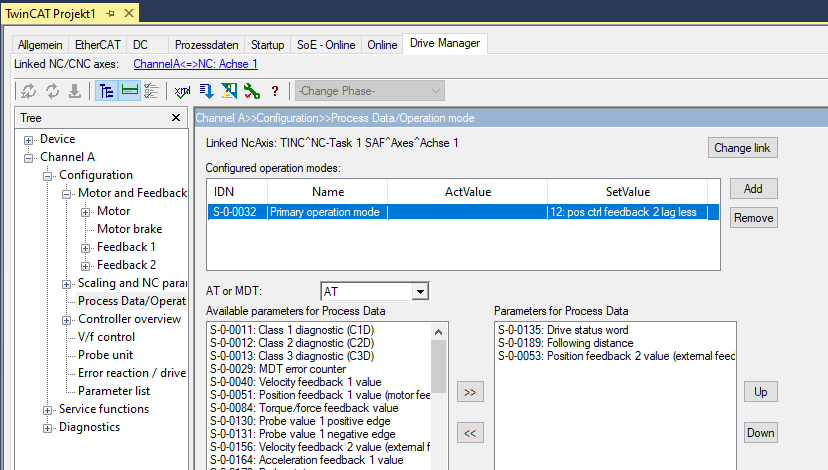Click the teal diagram icon with red cross
This screenshot has height=470, width=828.
pyautogui.click(x=229, y=91)
